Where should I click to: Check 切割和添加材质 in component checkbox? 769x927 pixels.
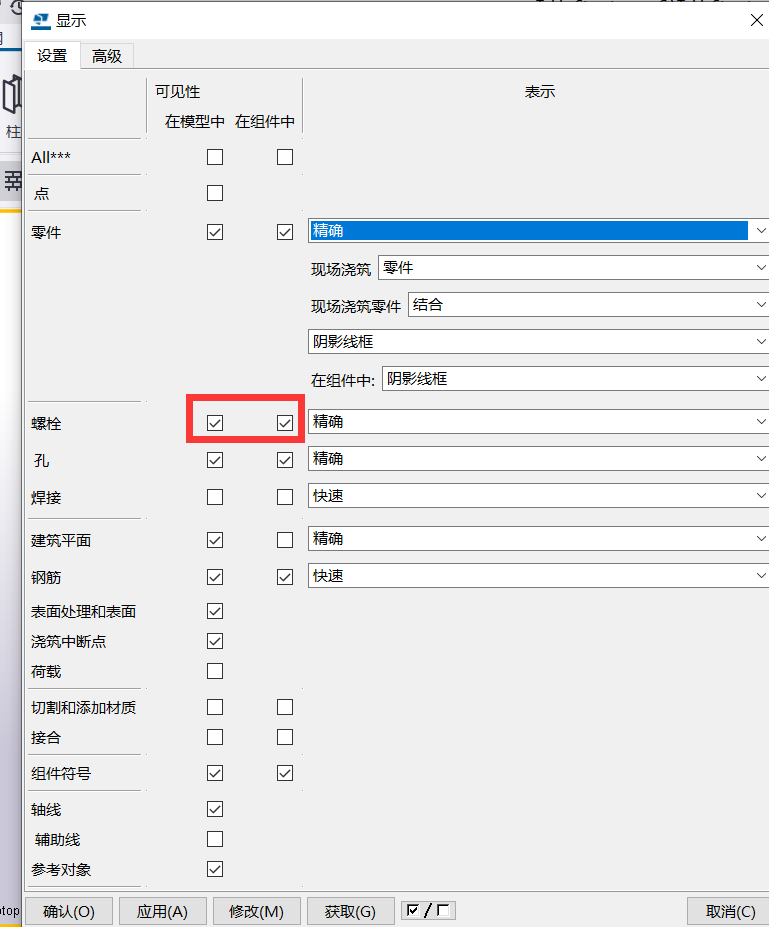[285, 707]
